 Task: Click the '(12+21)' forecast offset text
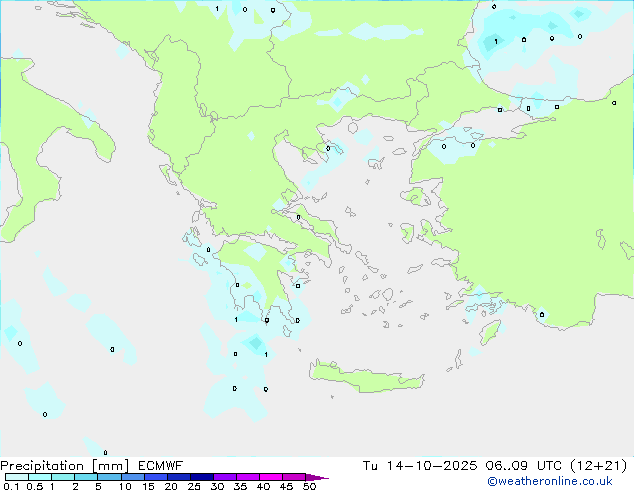click(599, 466)
